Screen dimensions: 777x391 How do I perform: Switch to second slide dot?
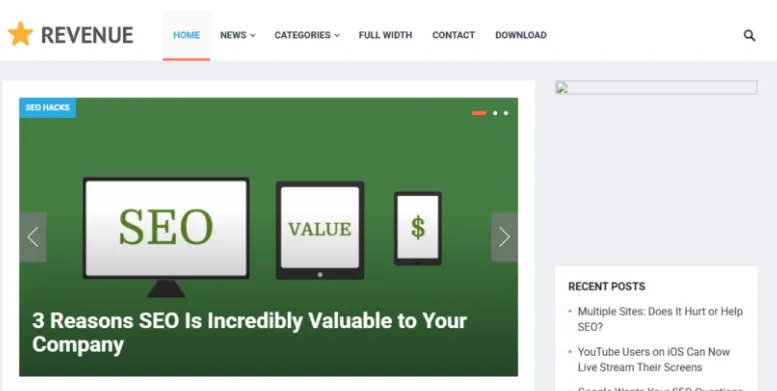pyautogui.click(x=495, y=113)
